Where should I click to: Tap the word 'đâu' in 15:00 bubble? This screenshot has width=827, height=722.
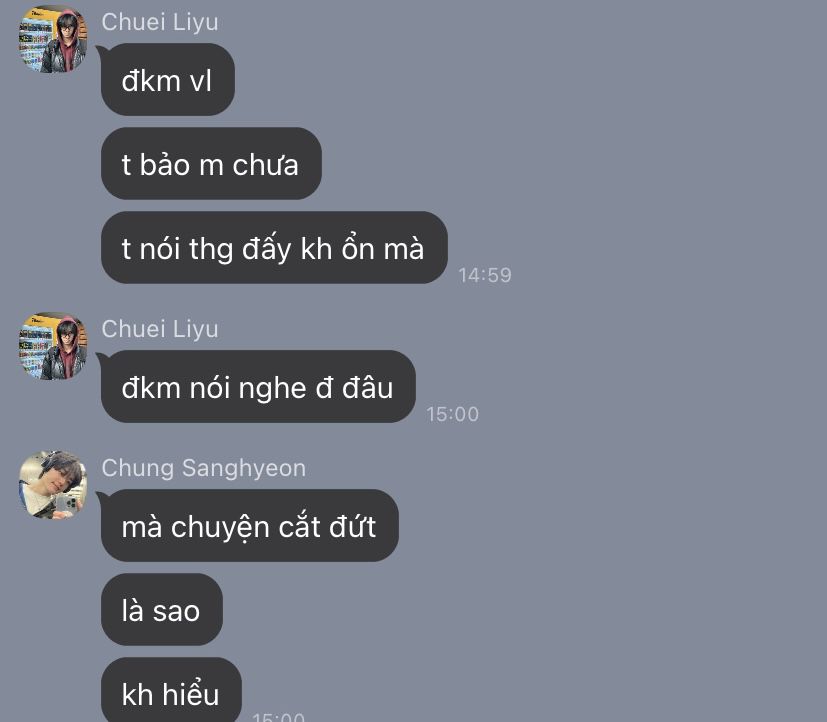coord(368,388)
